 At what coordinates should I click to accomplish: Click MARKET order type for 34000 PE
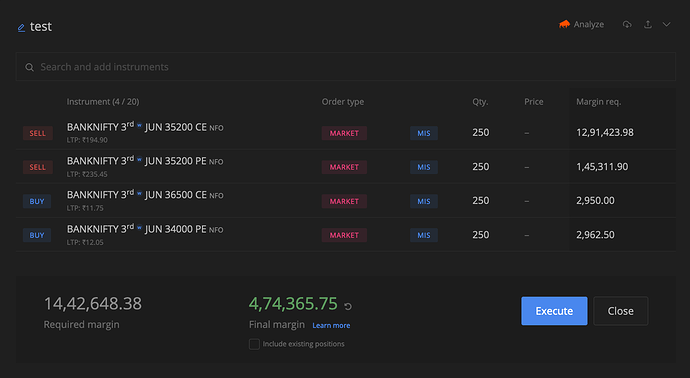pos(344,235)
